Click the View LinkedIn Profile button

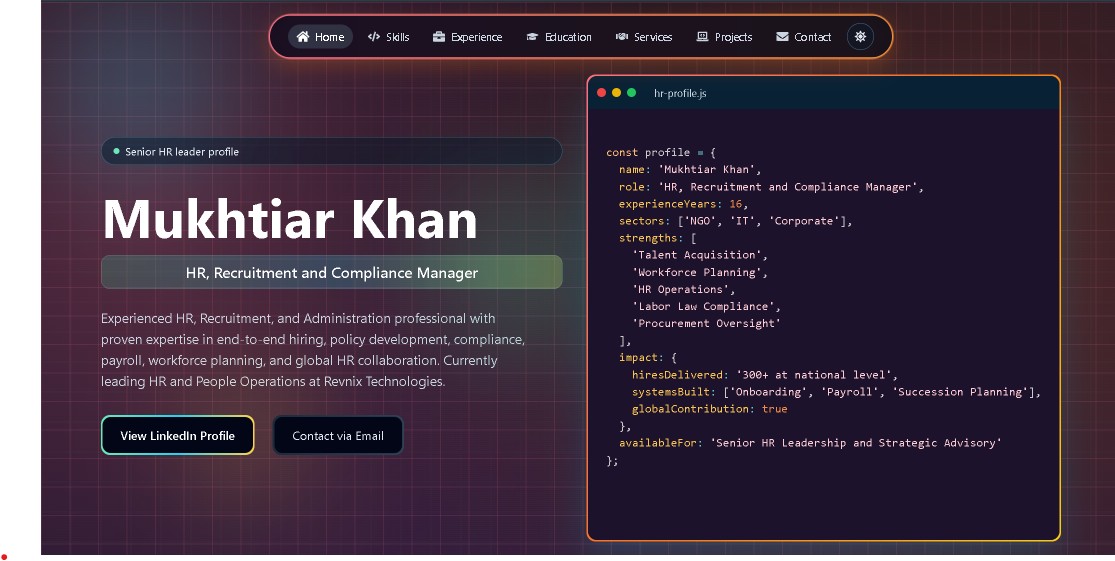coord(178,435)
